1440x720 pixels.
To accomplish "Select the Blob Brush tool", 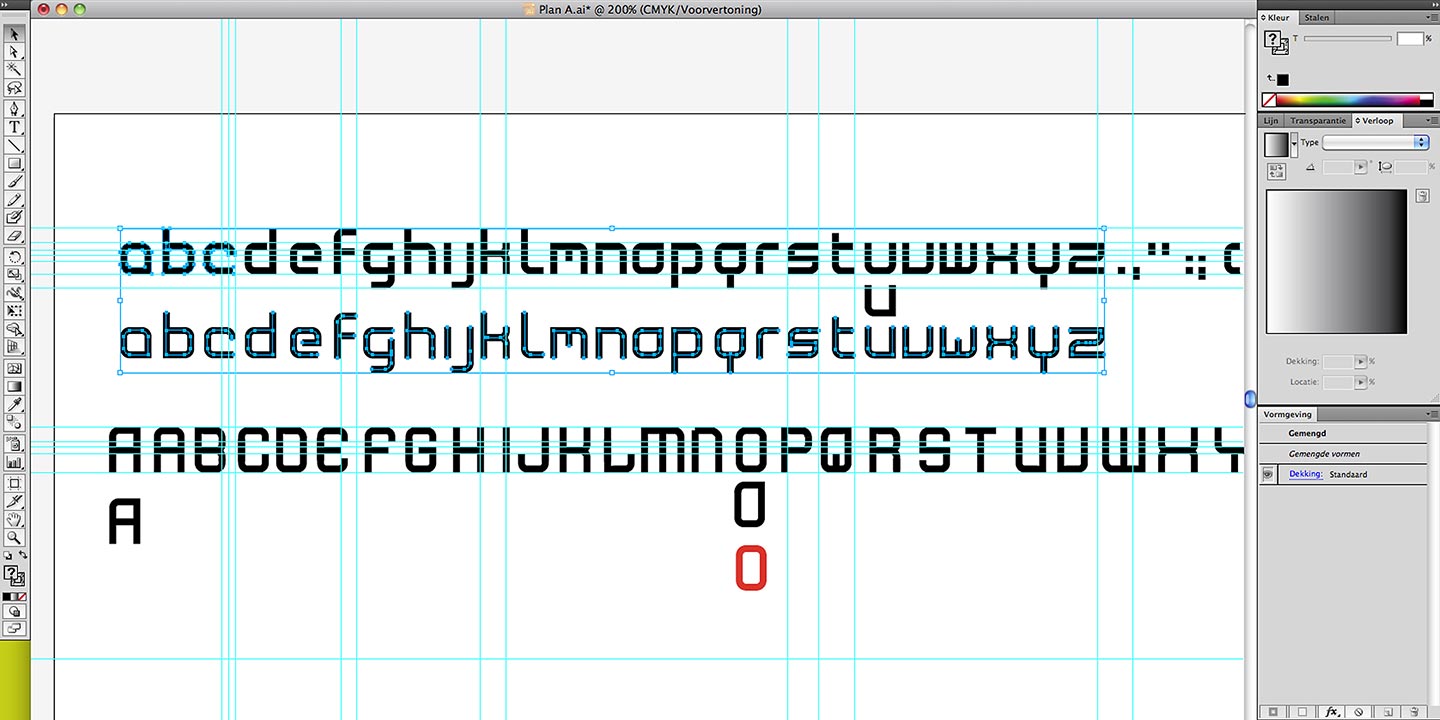I will tap(15, 216).
